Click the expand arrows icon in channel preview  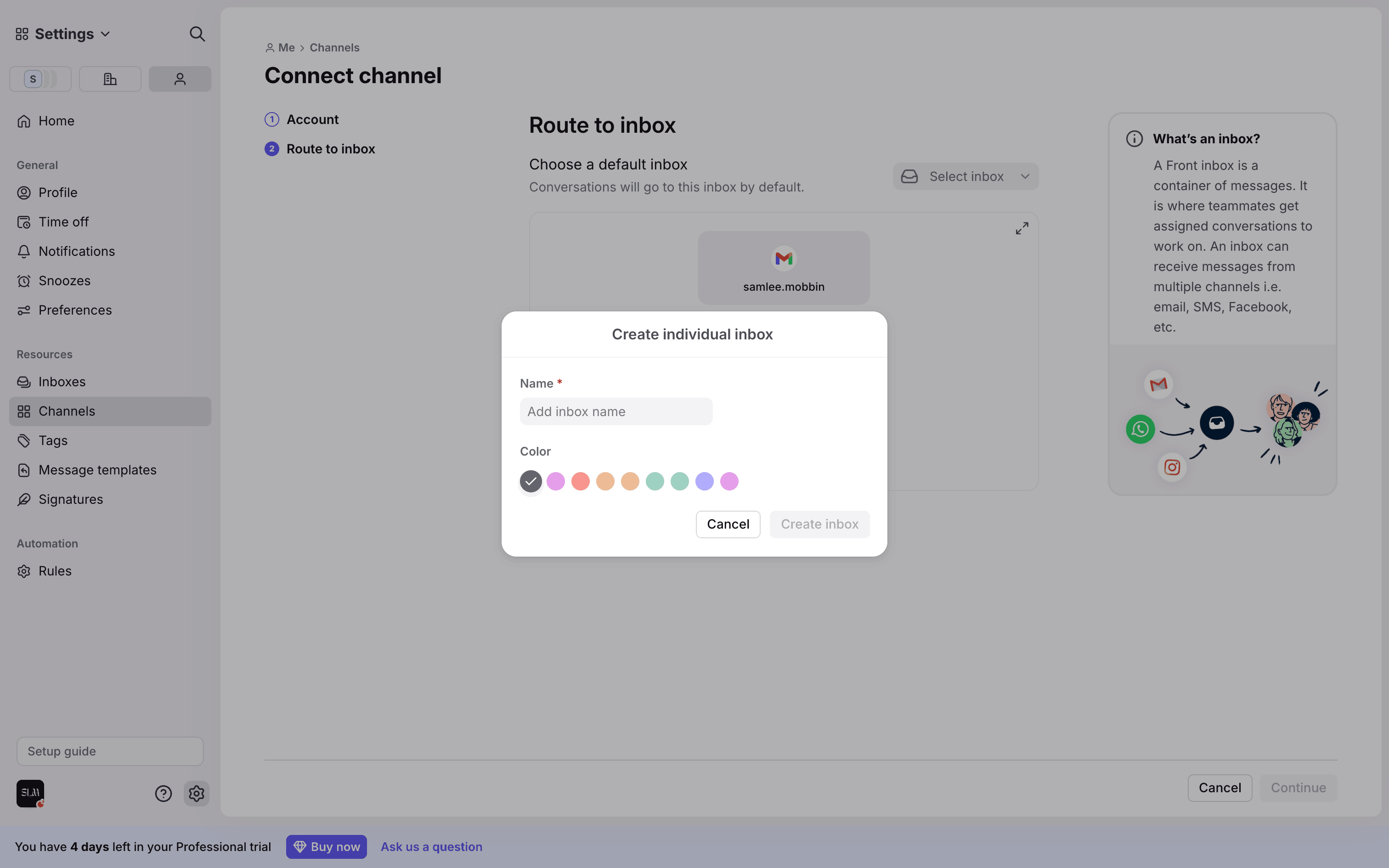1022,229
